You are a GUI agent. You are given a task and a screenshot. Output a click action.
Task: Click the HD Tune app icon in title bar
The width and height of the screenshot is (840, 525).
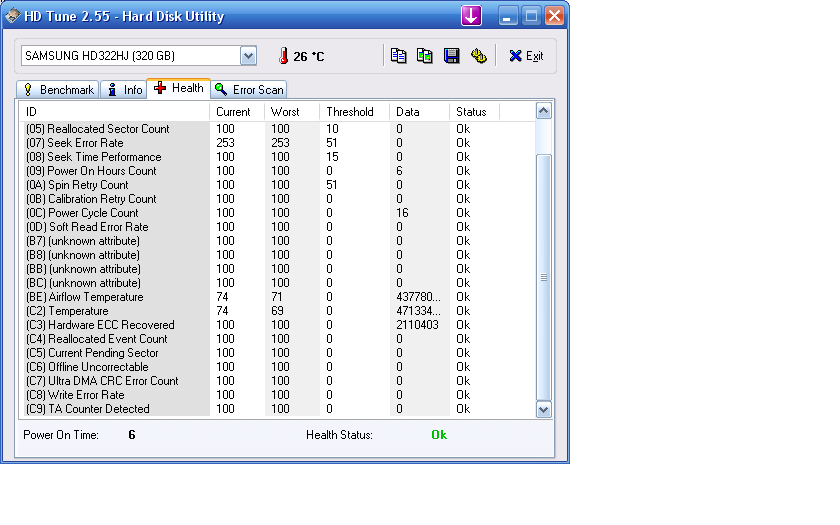click(12, 16)
